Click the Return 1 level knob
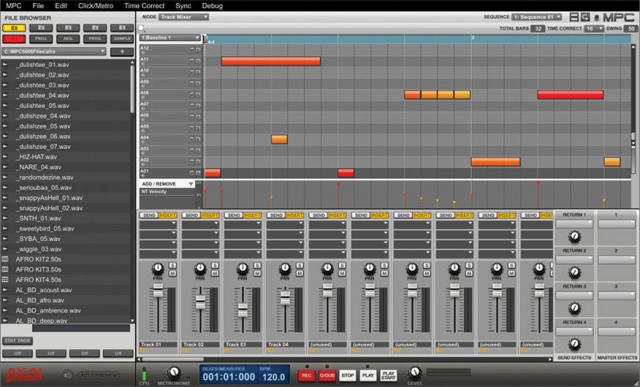 (574, 236)
